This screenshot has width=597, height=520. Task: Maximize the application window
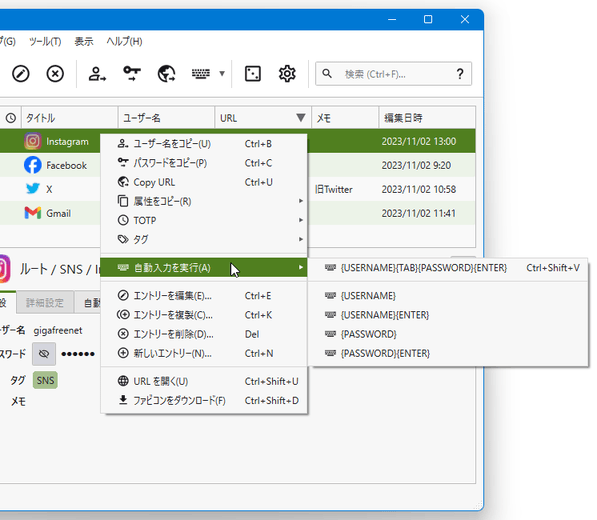(428, 19)
